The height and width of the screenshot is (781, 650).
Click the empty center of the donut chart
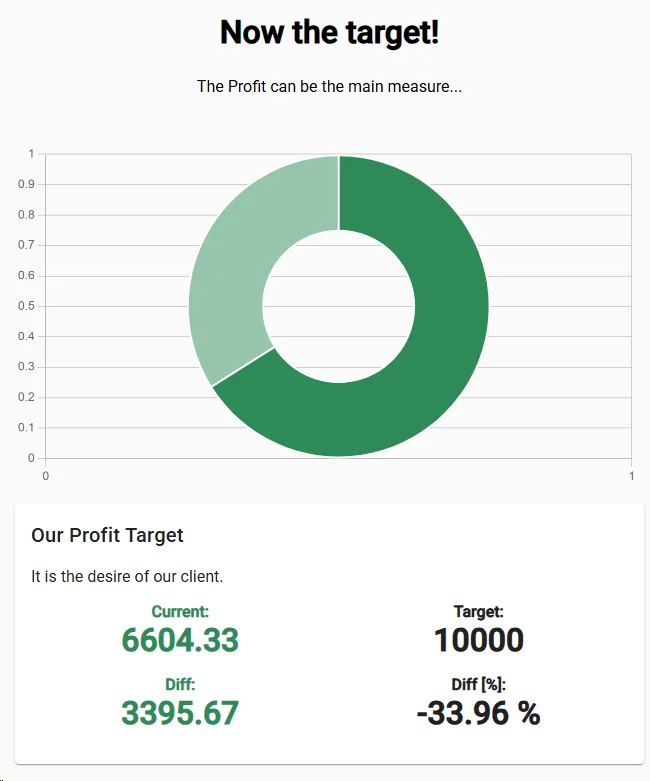pyautogui.click(x=339, y=306)
